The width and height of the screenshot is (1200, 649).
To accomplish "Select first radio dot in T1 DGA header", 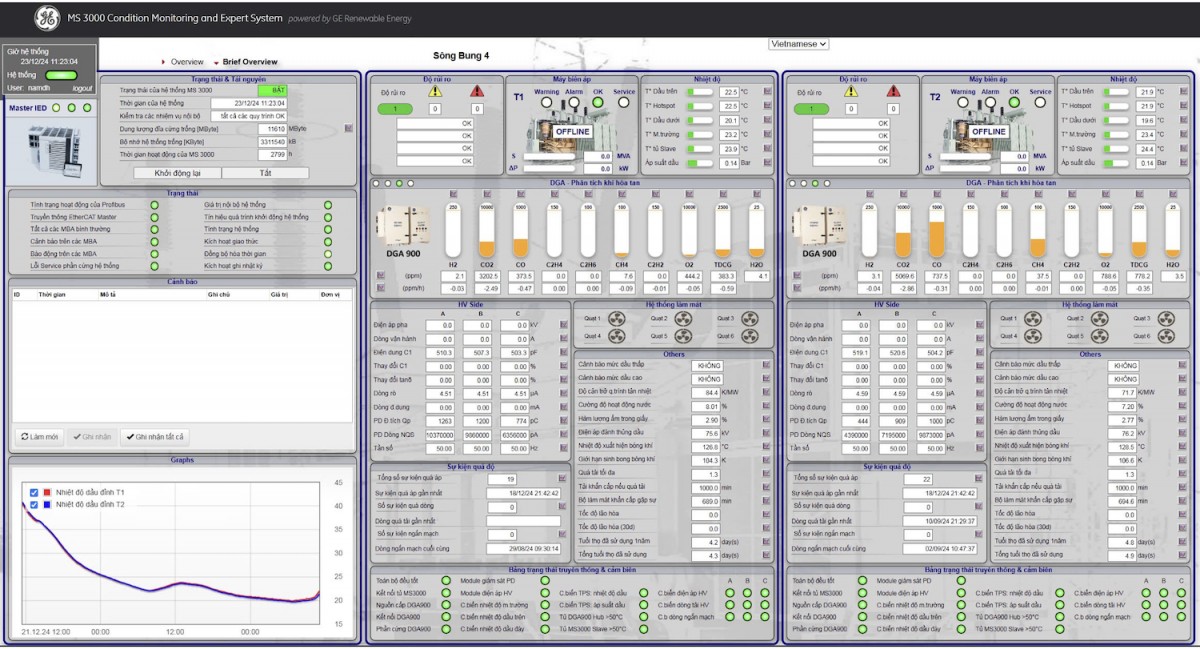I will pyautogui.click(x=375, y=183).
